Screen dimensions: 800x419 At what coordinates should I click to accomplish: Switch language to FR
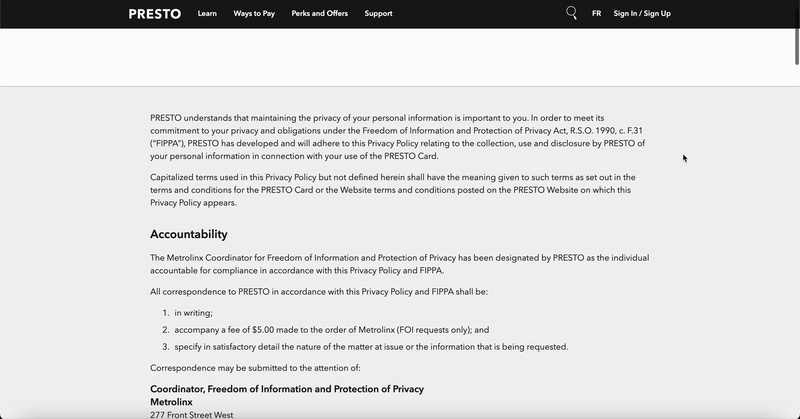click(596, 14)
